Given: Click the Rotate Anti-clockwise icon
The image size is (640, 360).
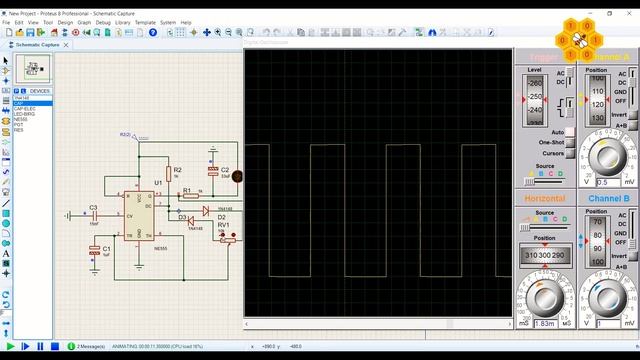Looking at the screenshot, I should coord(6,305).
